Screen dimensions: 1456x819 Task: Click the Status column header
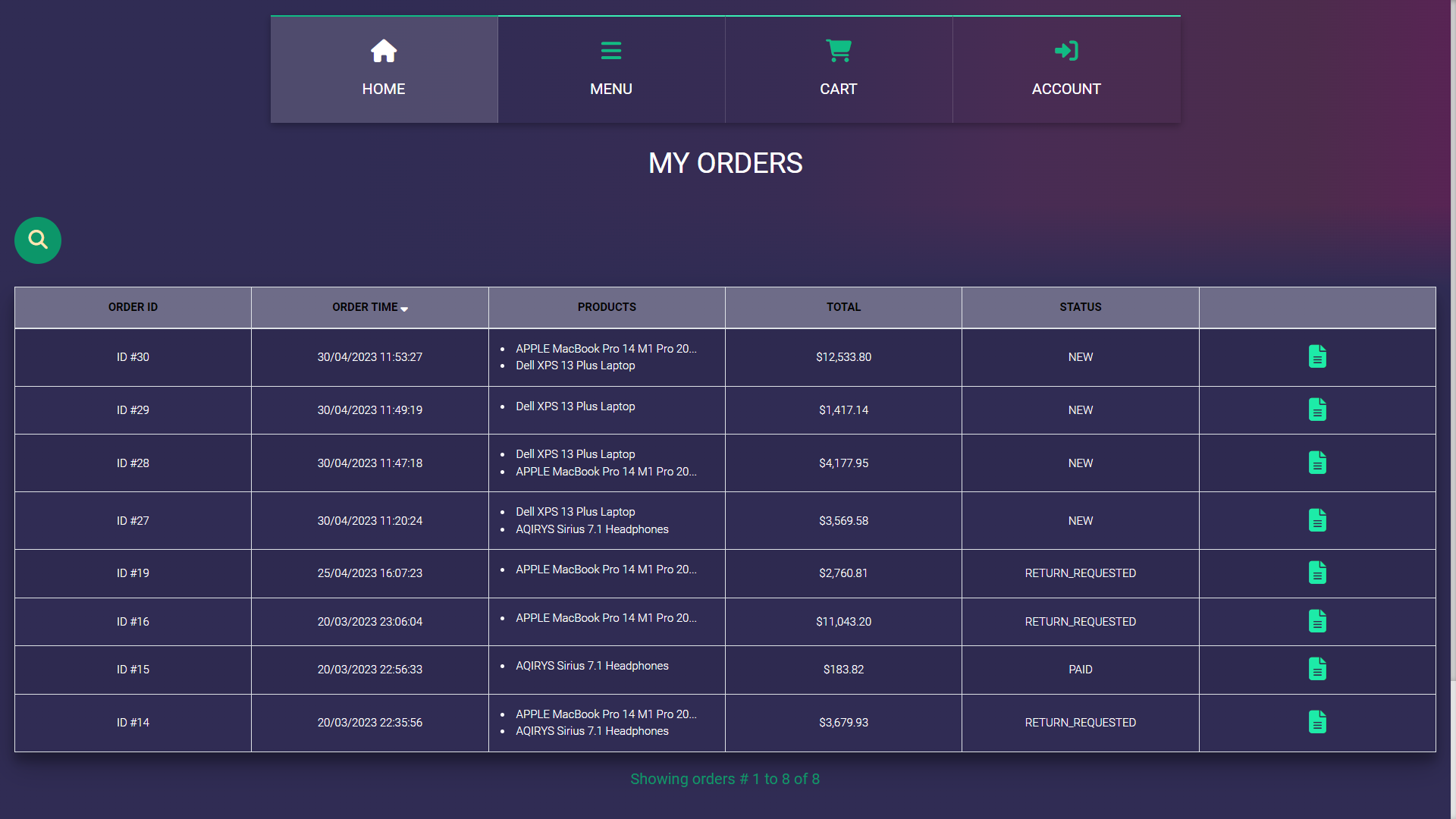(1080, 307)
